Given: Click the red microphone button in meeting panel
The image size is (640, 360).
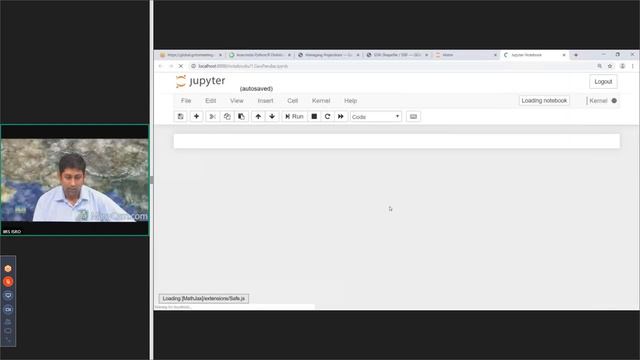Looking at the screenshot, I should click(8, 282).
